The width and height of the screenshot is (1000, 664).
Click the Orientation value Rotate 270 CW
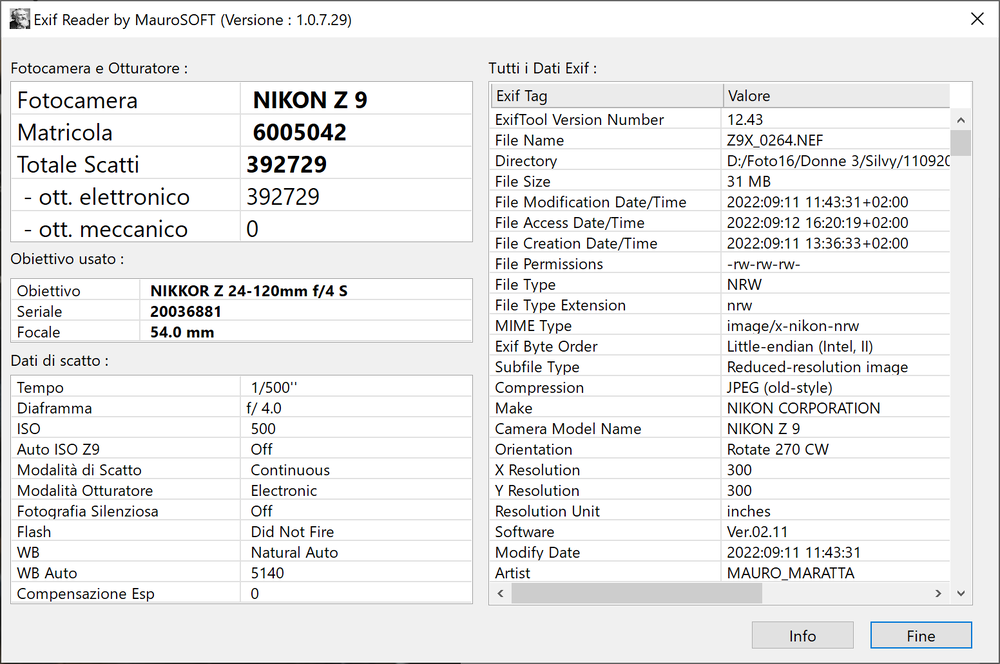(x=777, y=450)
